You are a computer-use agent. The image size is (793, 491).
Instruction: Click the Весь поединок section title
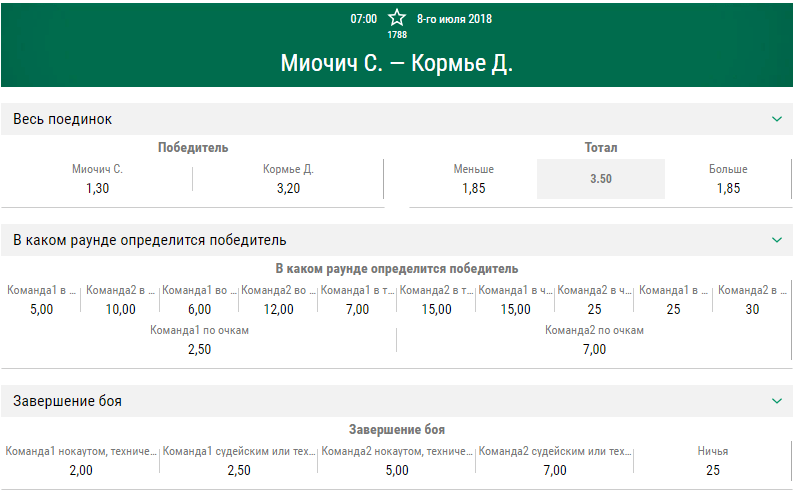pyautogui.click(x=62, y=119)
